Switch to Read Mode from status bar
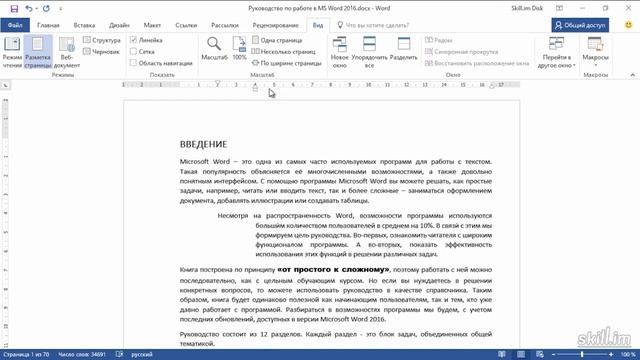This screenshot has width=640, height=360. pos(502,354)
